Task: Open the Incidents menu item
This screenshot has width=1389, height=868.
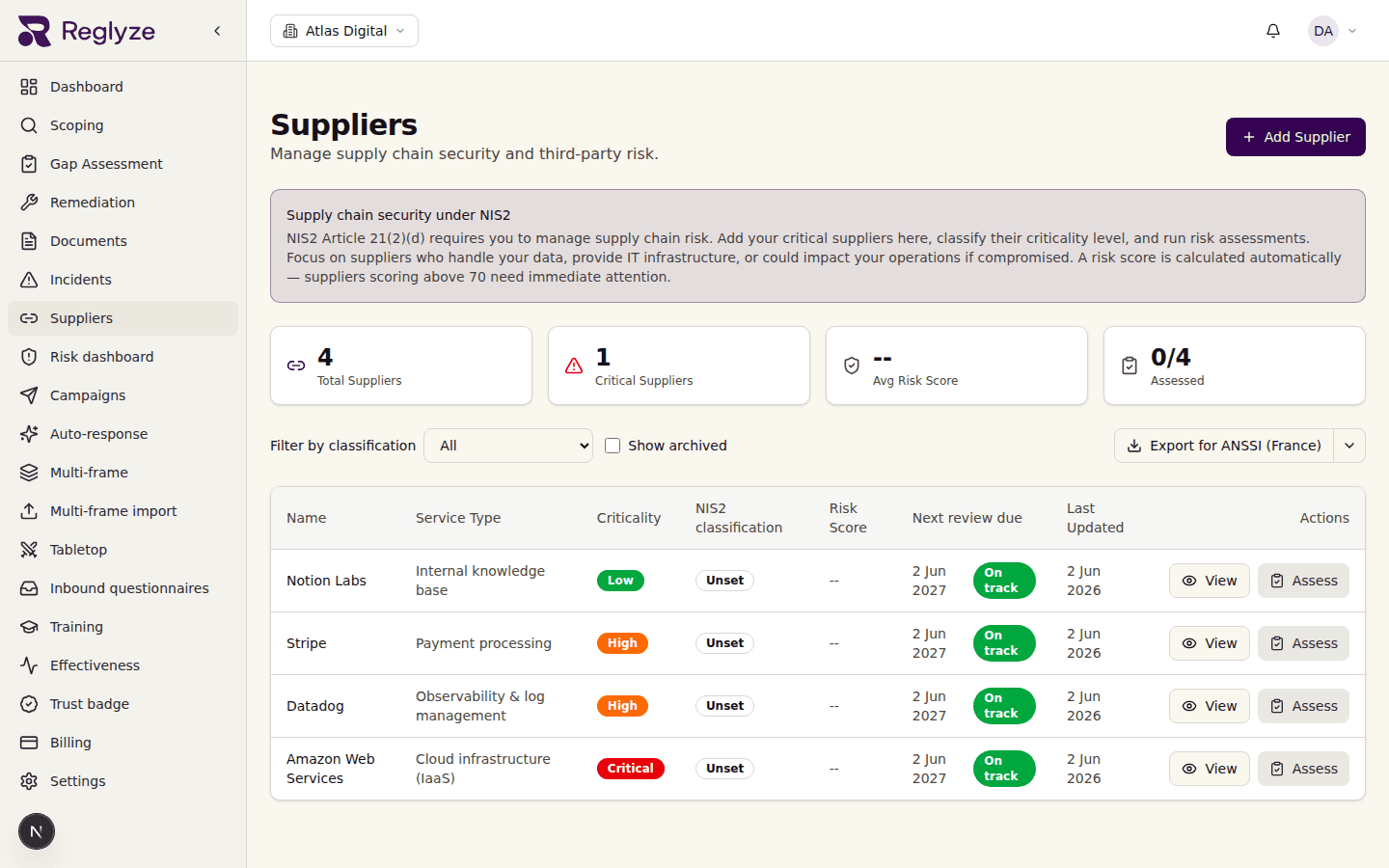Action: click(x=123, y=280)
